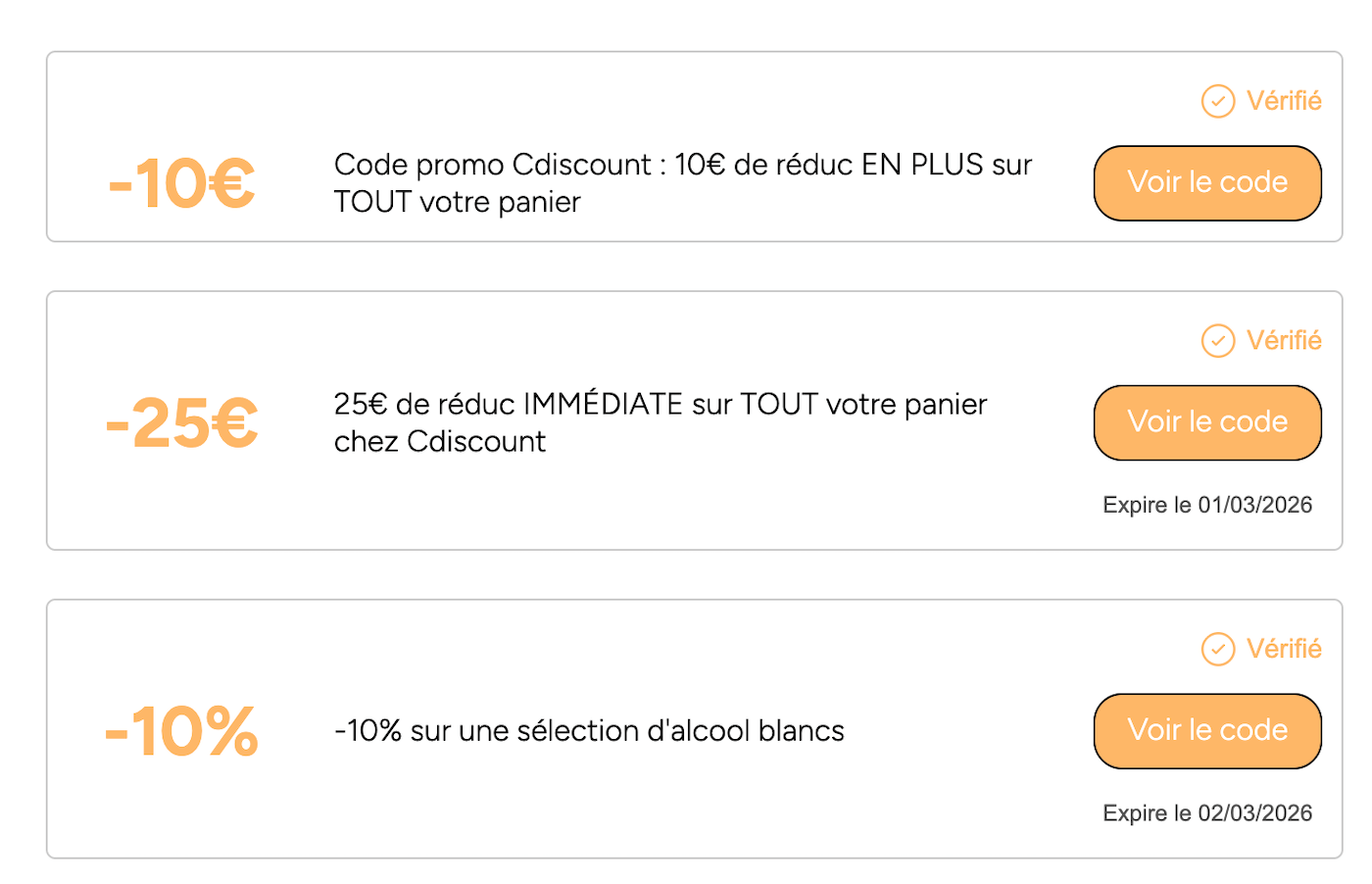
Task: Click the large -10€ discount amount
Action: click(181, 183)
